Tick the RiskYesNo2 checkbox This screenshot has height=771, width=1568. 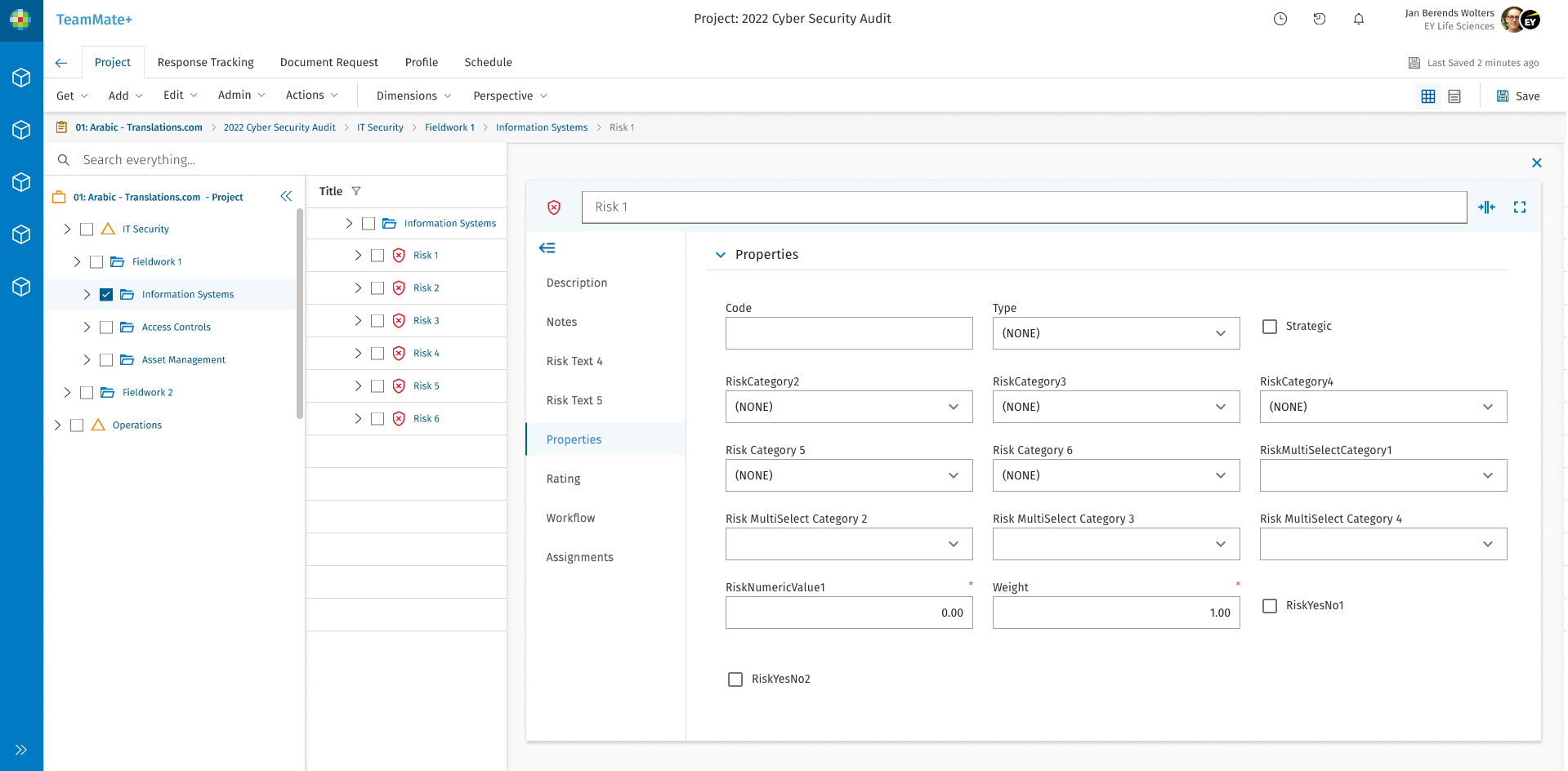[735, 680]
